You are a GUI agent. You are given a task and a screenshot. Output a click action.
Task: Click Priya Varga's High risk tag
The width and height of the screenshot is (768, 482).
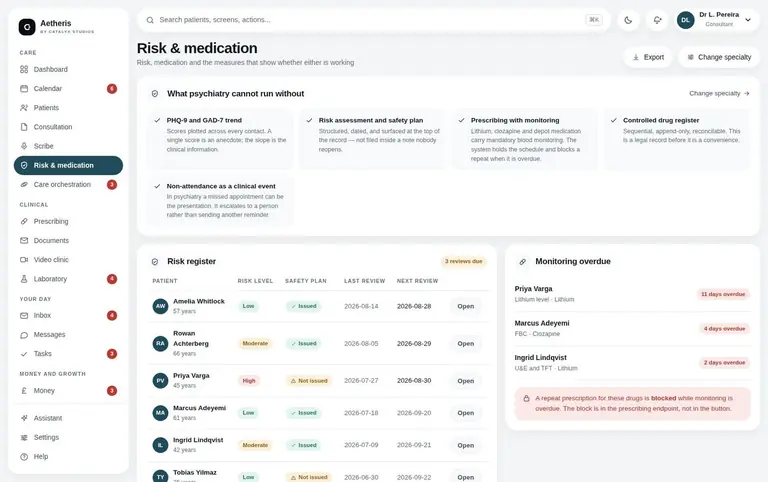pyautogui.click(x=249, y=381)
